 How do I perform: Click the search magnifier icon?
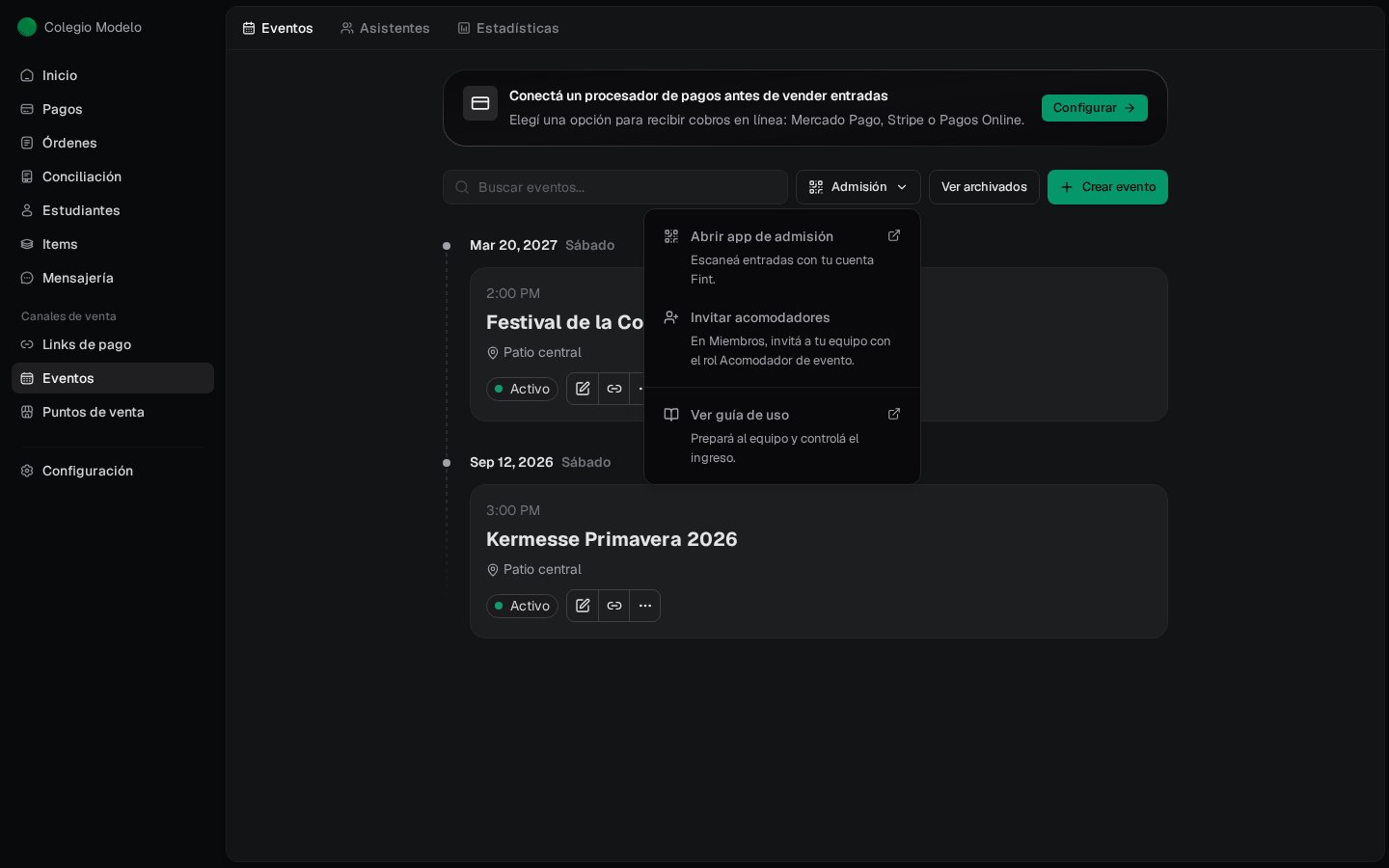[462, 187]
